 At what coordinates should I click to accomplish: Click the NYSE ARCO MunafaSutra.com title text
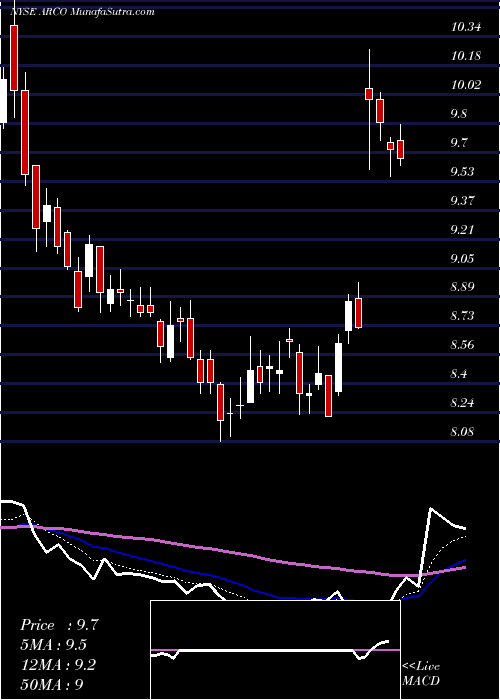click(x=82, y=12)
